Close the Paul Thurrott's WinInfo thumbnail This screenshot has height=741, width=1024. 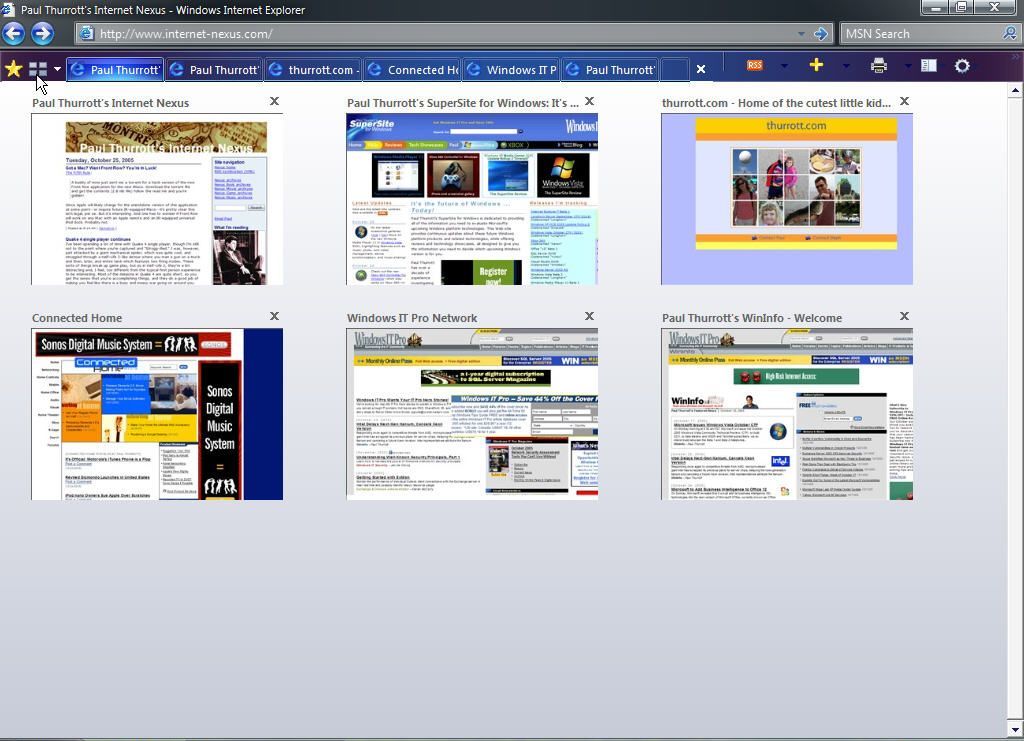[x=904, y=316]
